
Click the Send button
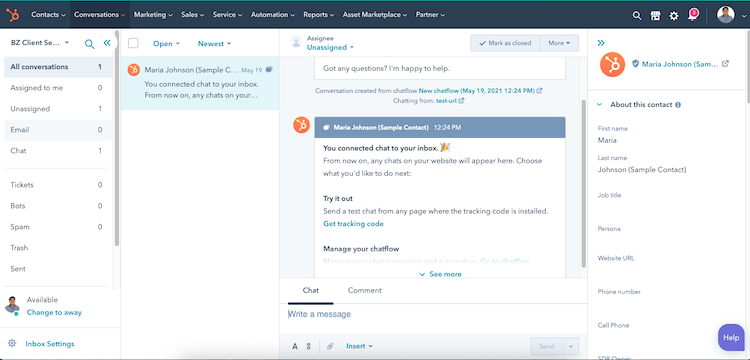click(547, 346)
